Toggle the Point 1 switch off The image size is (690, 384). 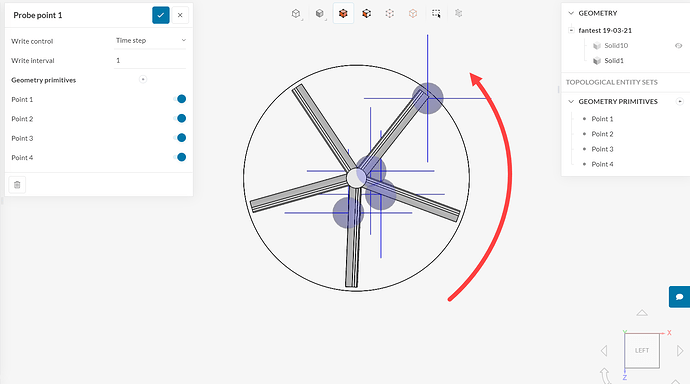point(180,99)
